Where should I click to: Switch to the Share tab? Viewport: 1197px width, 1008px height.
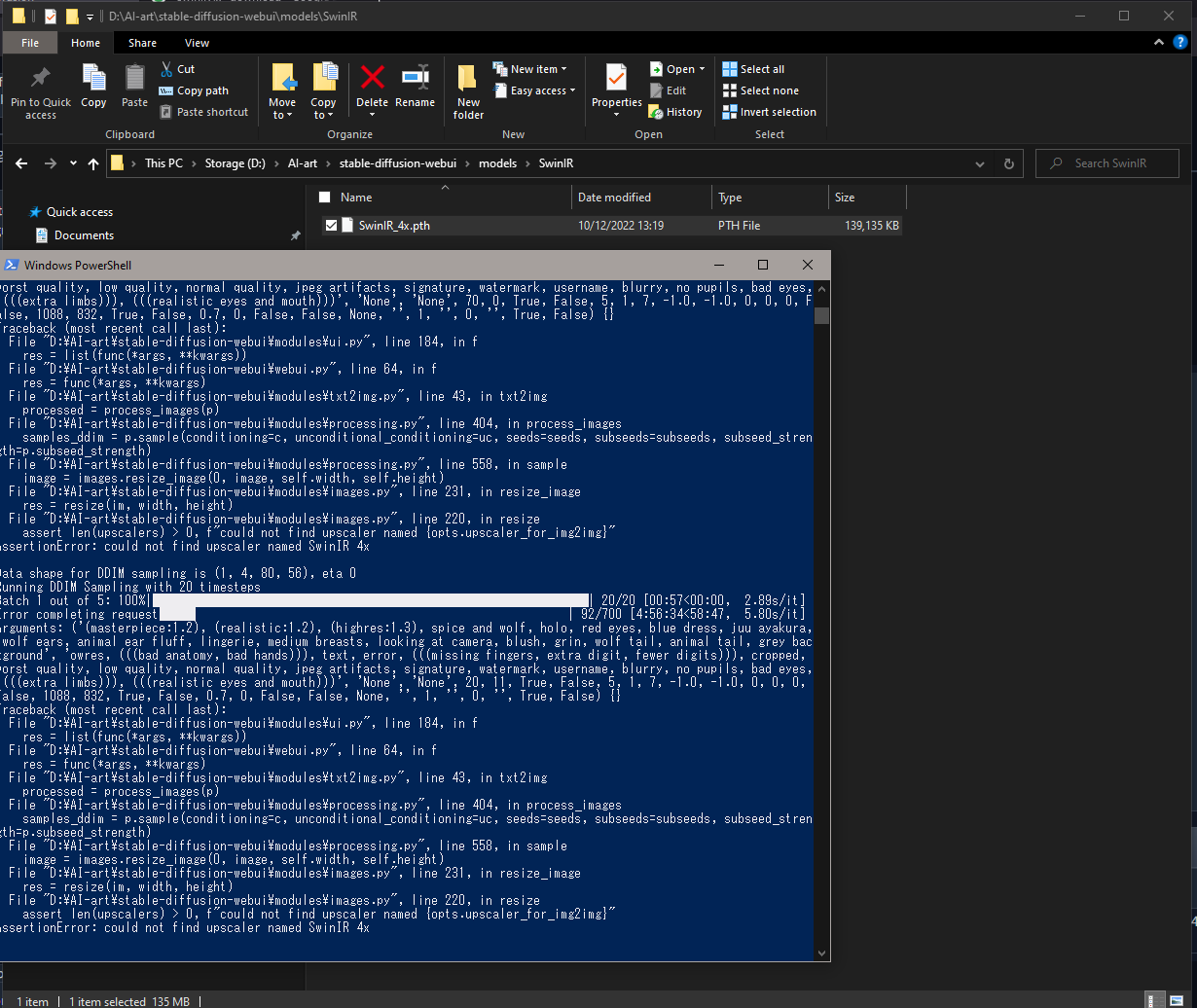142,43
